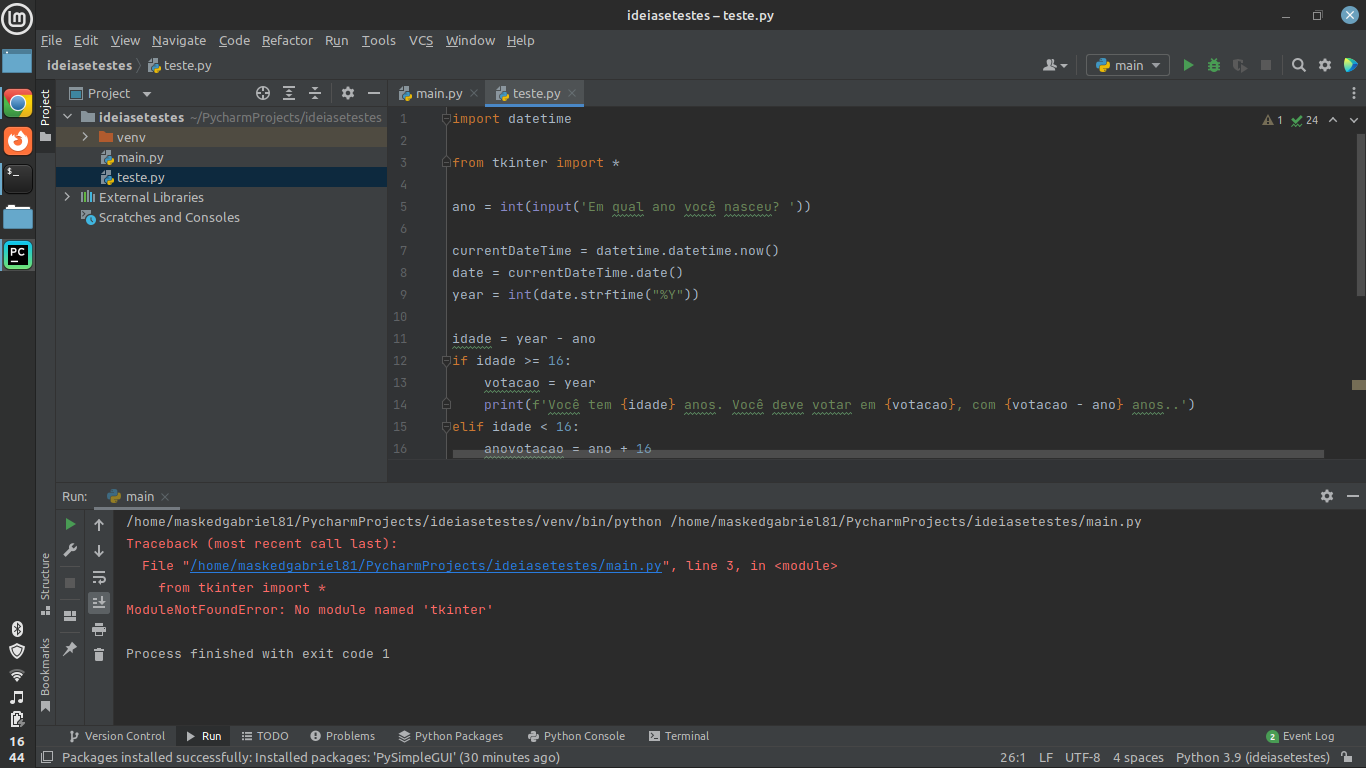Expand External Libraries node

point(66,197)
